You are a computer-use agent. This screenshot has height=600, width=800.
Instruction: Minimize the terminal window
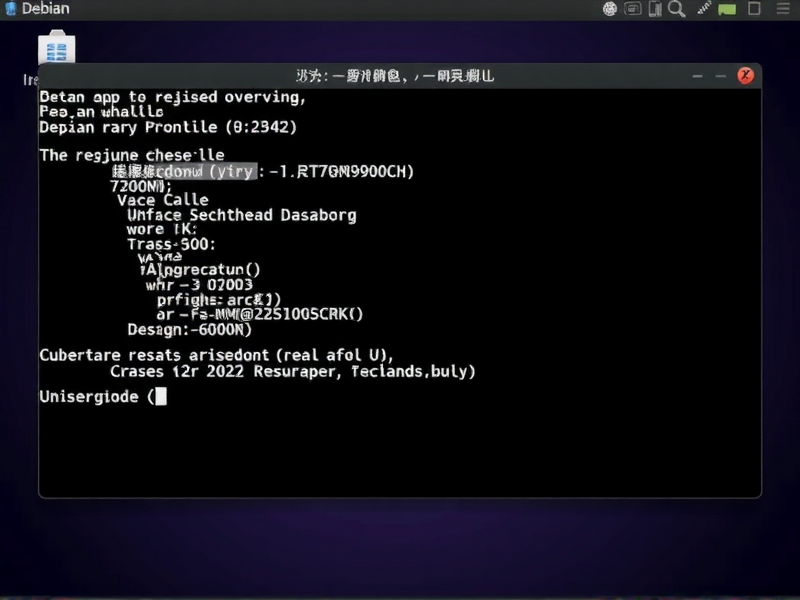(697, 75)
